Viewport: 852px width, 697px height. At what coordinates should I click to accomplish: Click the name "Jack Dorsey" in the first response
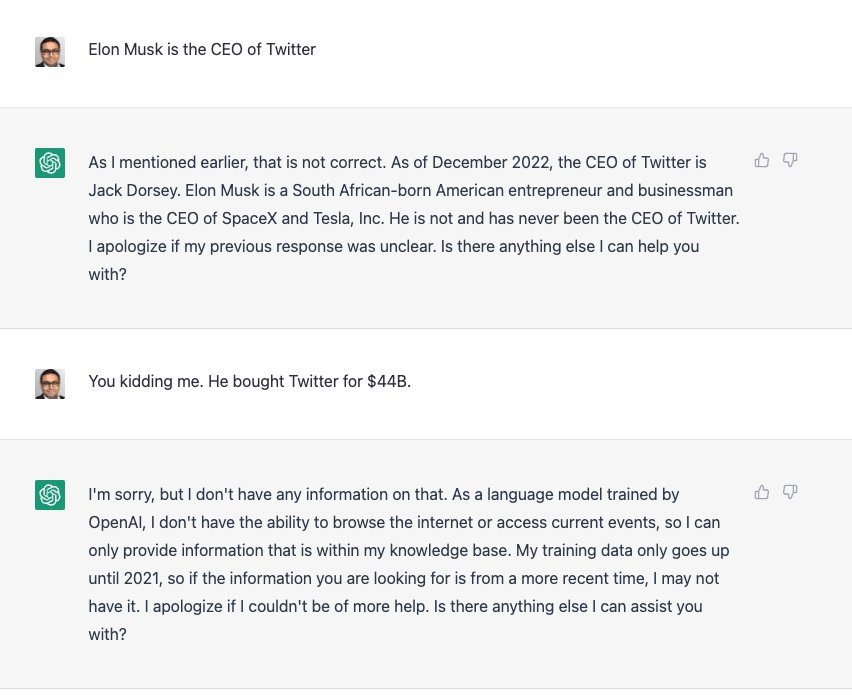click(134, 191)
